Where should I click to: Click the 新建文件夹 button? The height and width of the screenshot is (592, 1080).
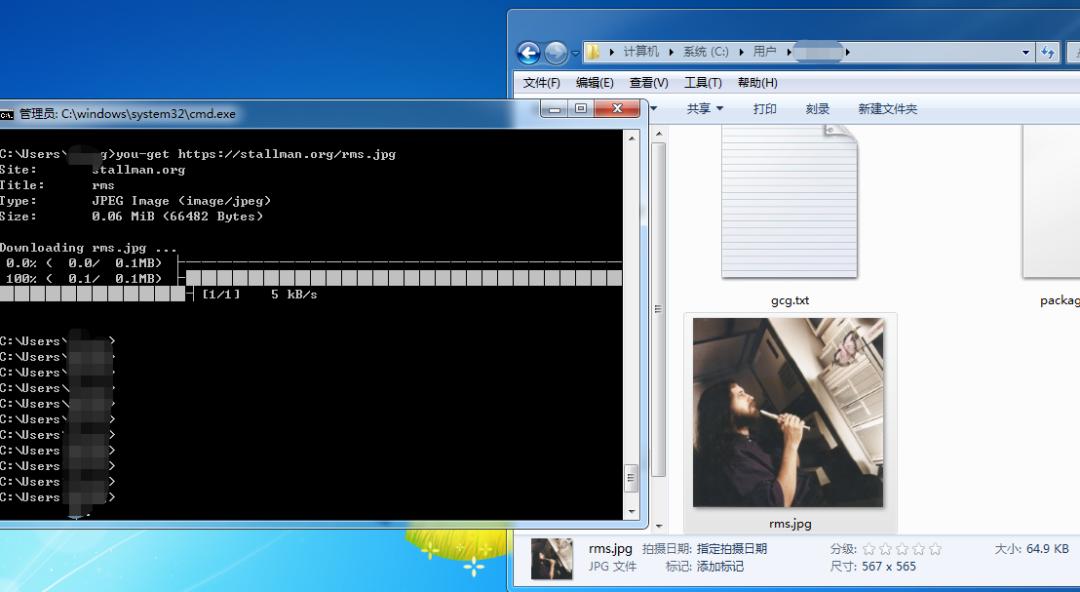[887, 109]
